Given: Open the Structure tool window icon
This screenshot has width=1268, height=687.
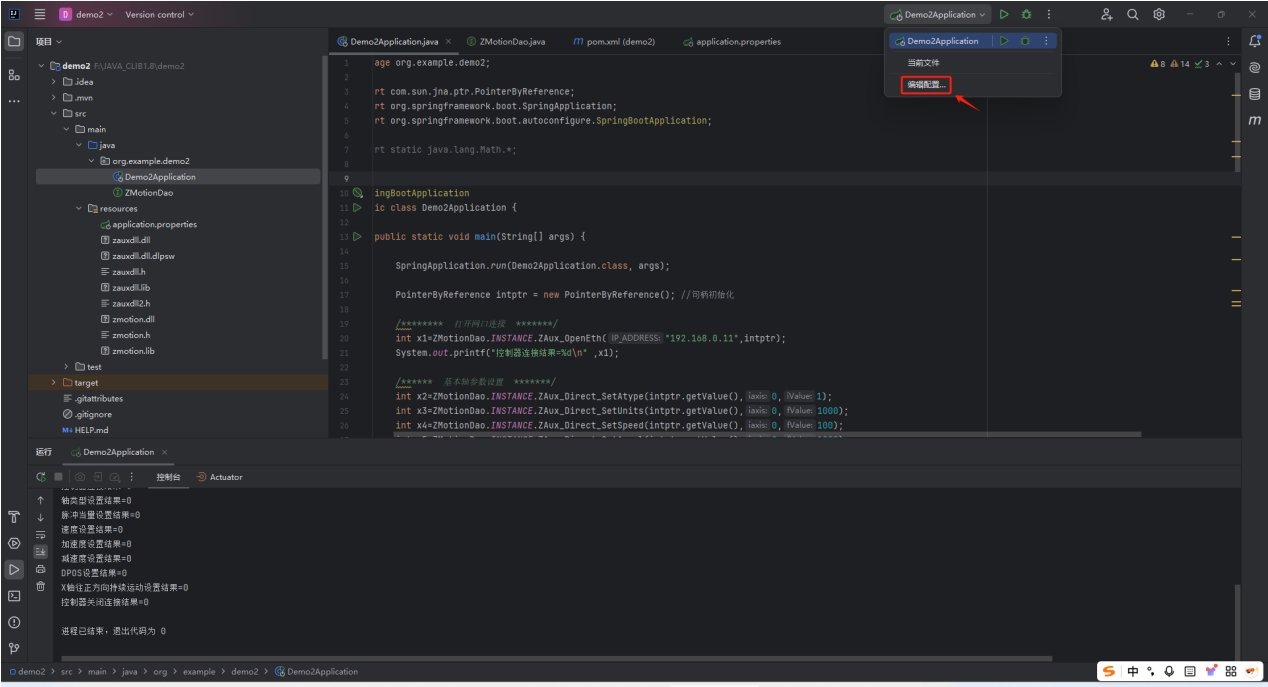Looking at the screenshot, I should [14, 75].
